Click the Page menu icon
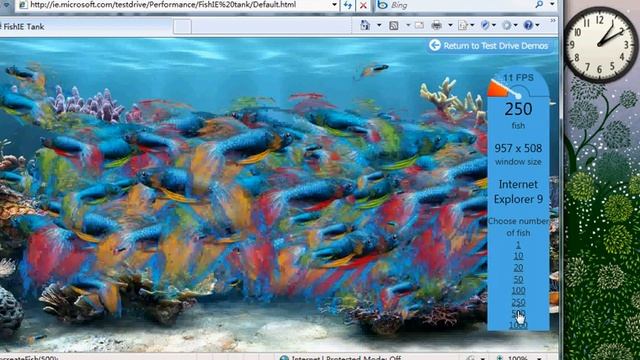640x360 pixels. coord(462,25)
